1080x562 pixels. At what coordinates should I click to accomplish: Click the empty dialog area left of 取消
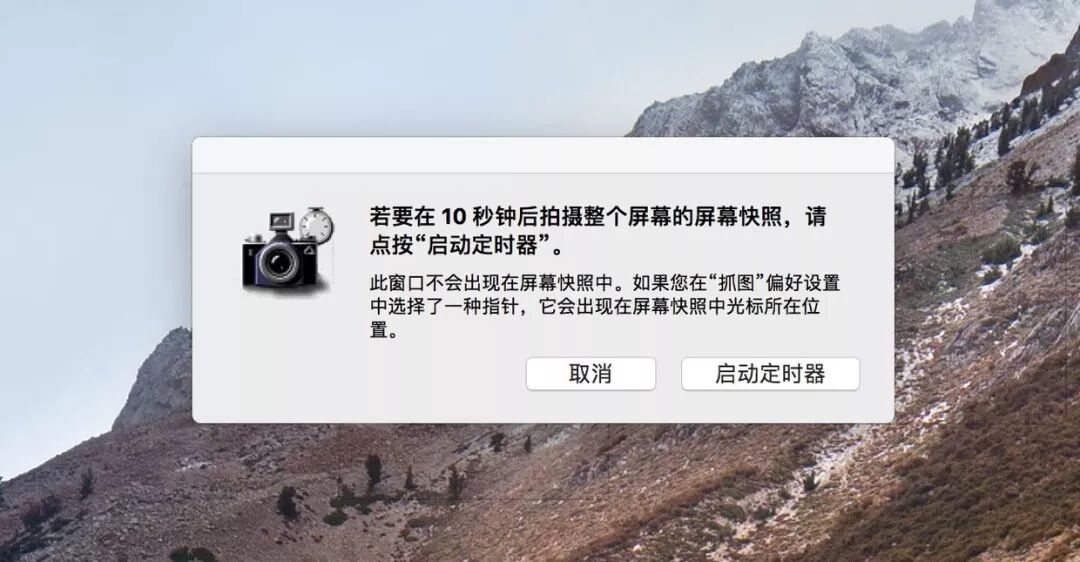click(x=358, y=375)
